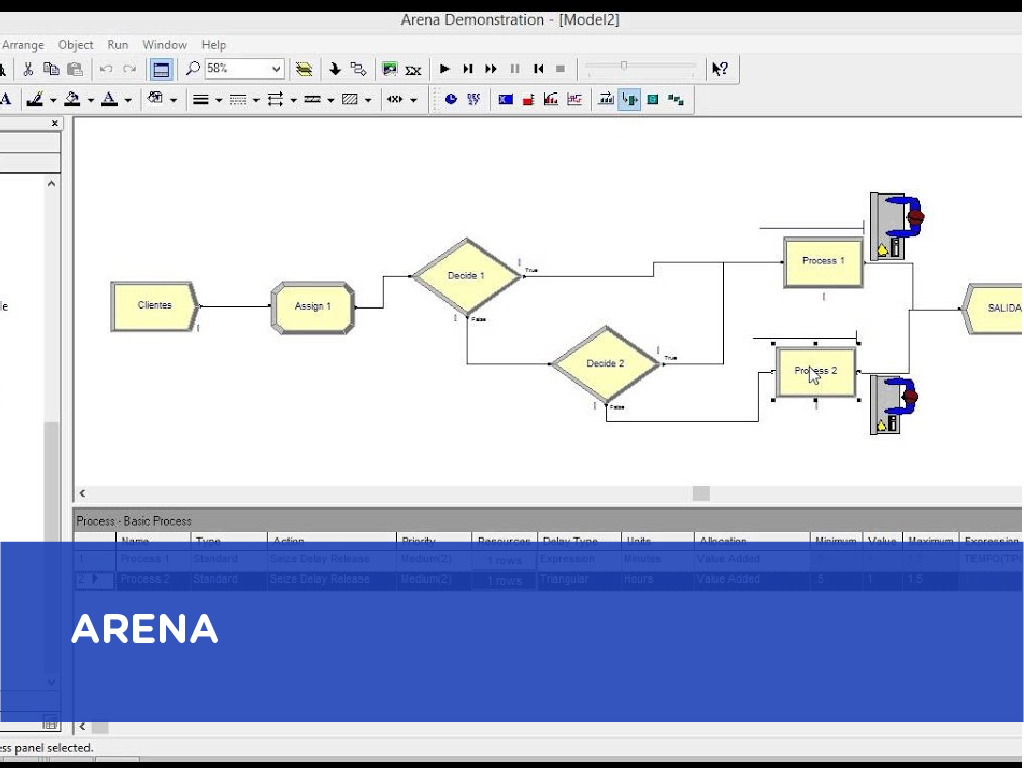Open the Run menu
Screen dimensions: 1024x768
[x=118, y=45]
